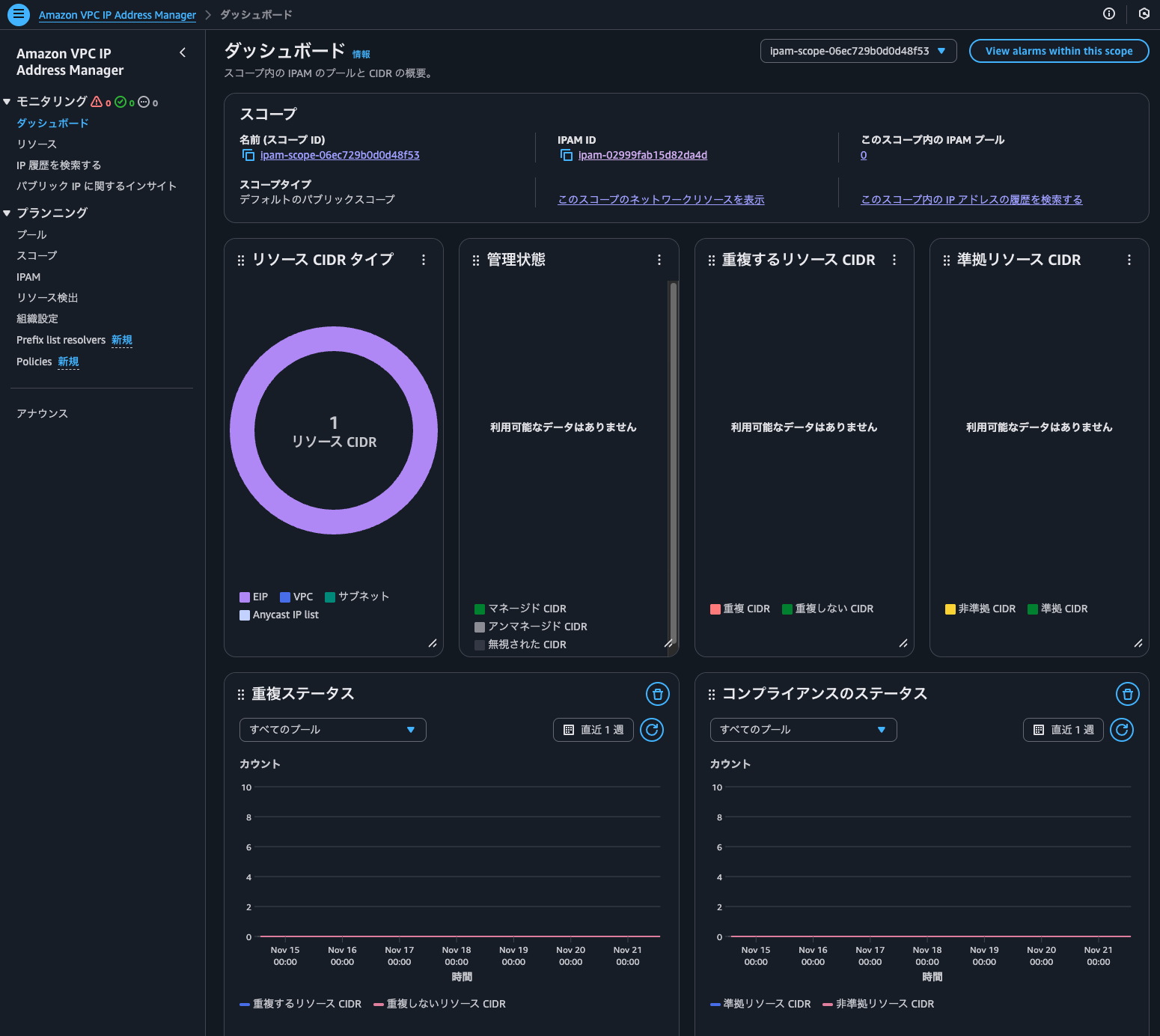Screen dimensions: 1160x1036
Task: Click the 管理状態 widget vertical scrollbar
Action: click(x=674, y=449)
